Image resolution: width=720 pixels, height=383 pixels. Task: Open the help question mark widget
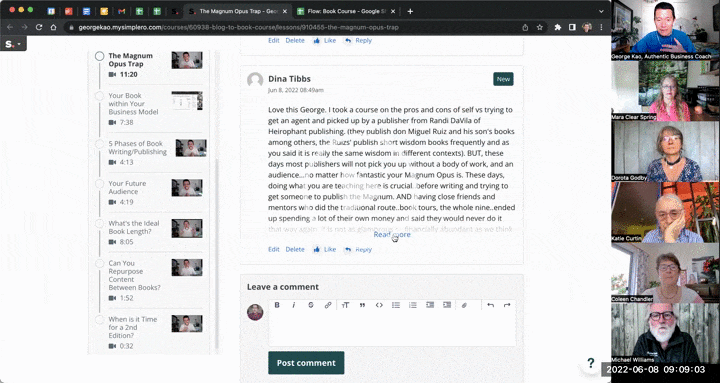(591, 363)
